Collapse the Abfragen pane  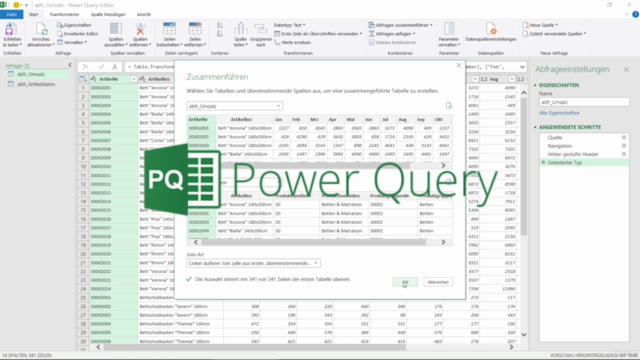(70, 65)
